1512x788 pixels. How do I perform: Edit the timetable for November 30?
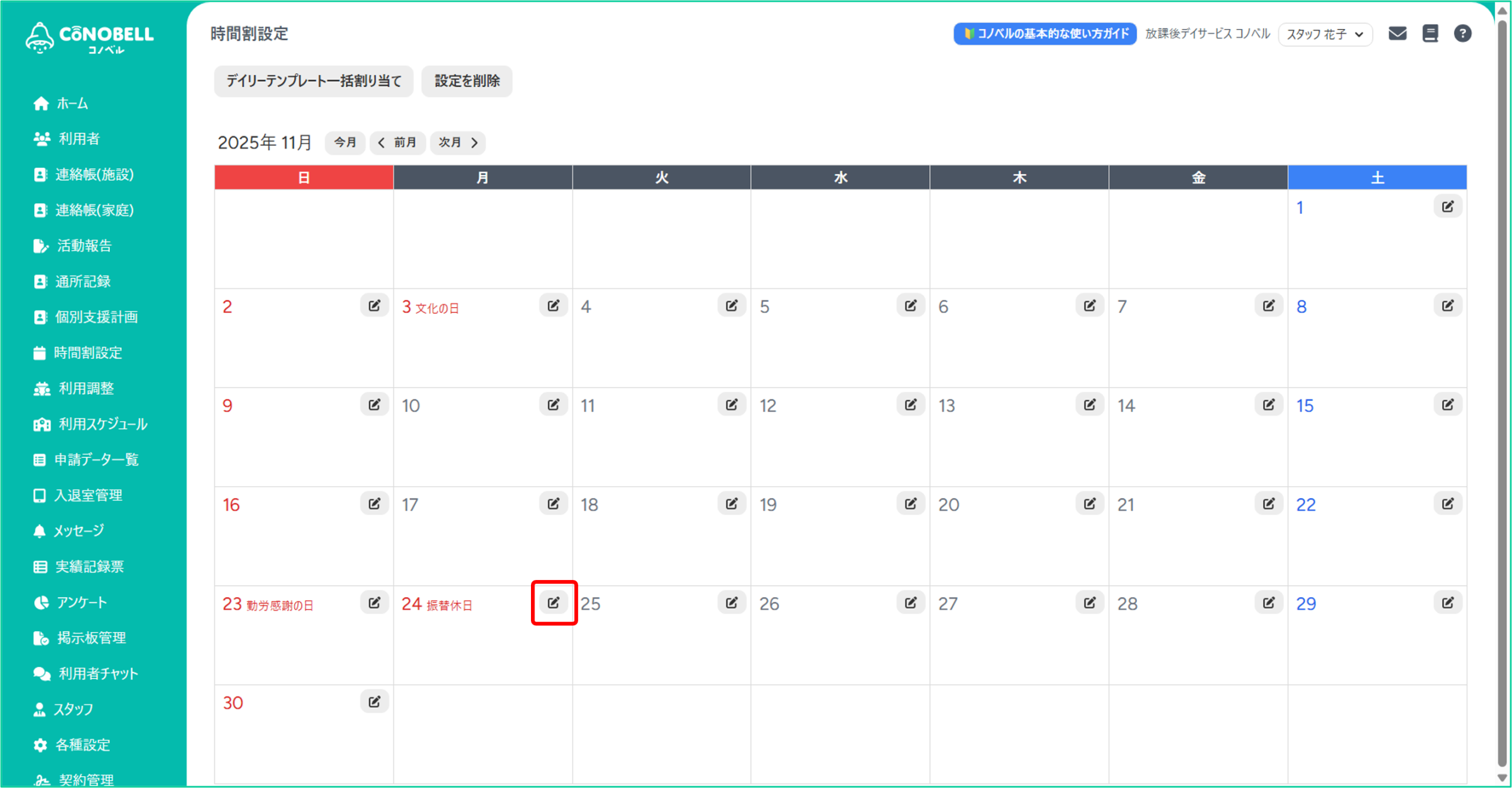pyautogui.click(x=374, y=702)
